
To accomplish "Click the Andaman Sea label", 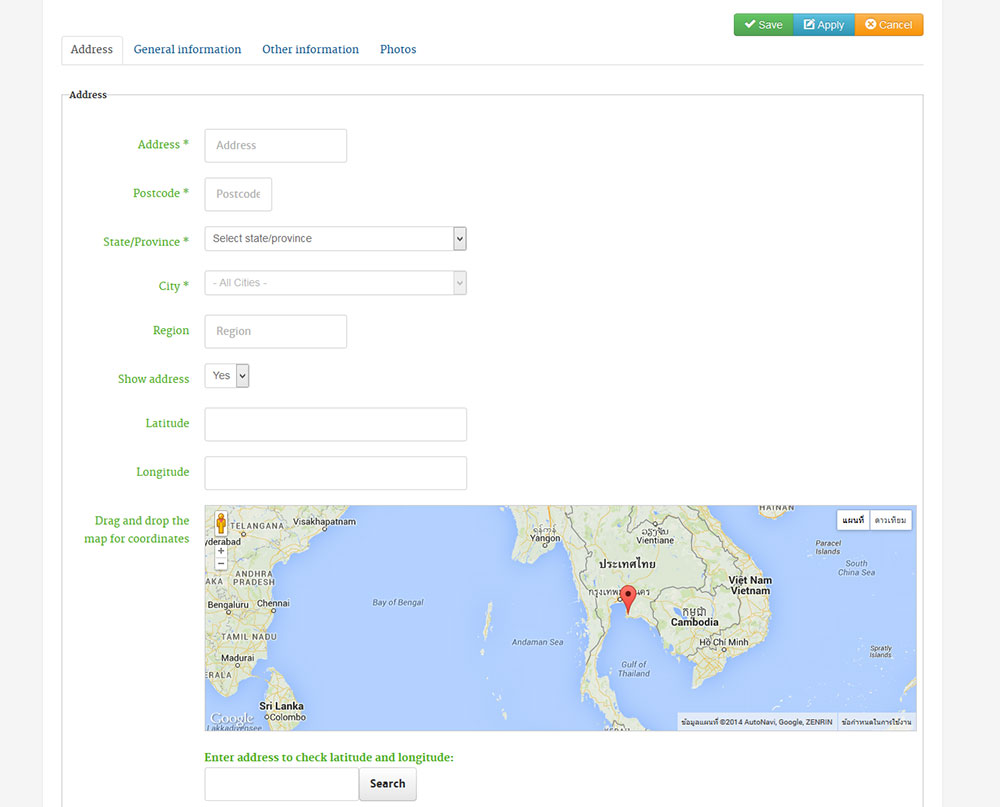I will click(538, 642).
